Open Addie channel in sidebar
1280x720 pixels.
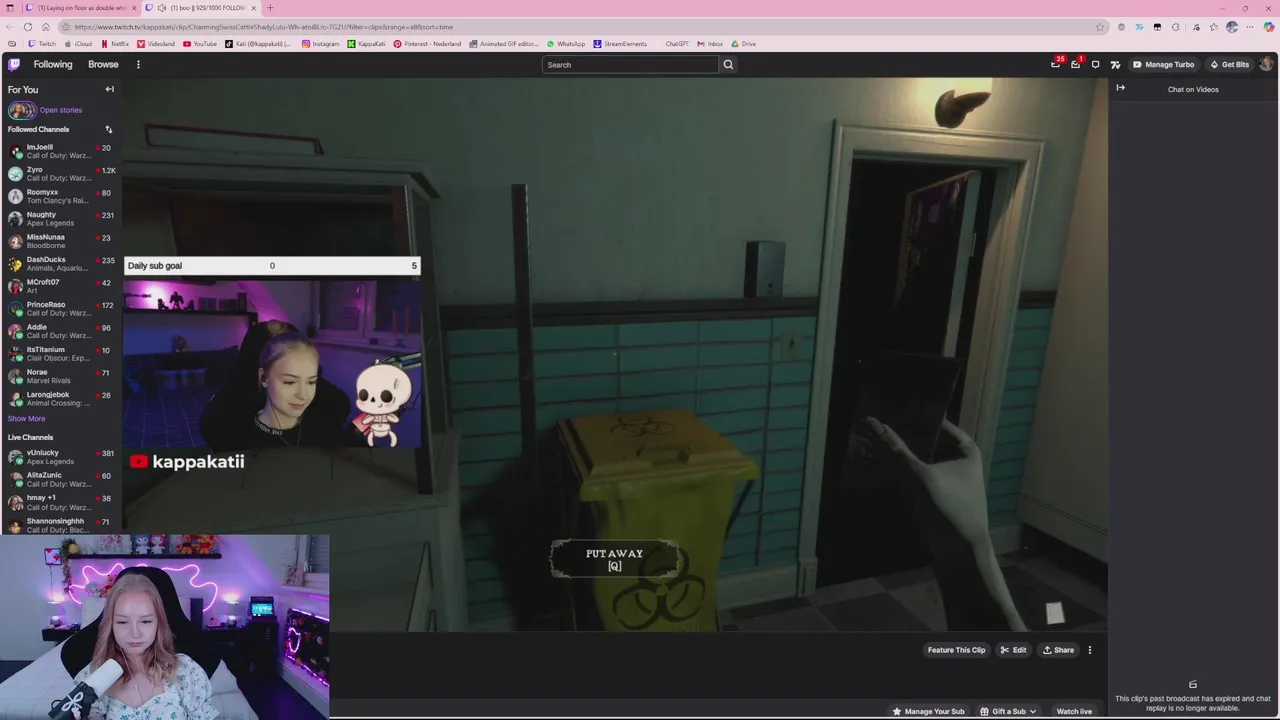60,331
